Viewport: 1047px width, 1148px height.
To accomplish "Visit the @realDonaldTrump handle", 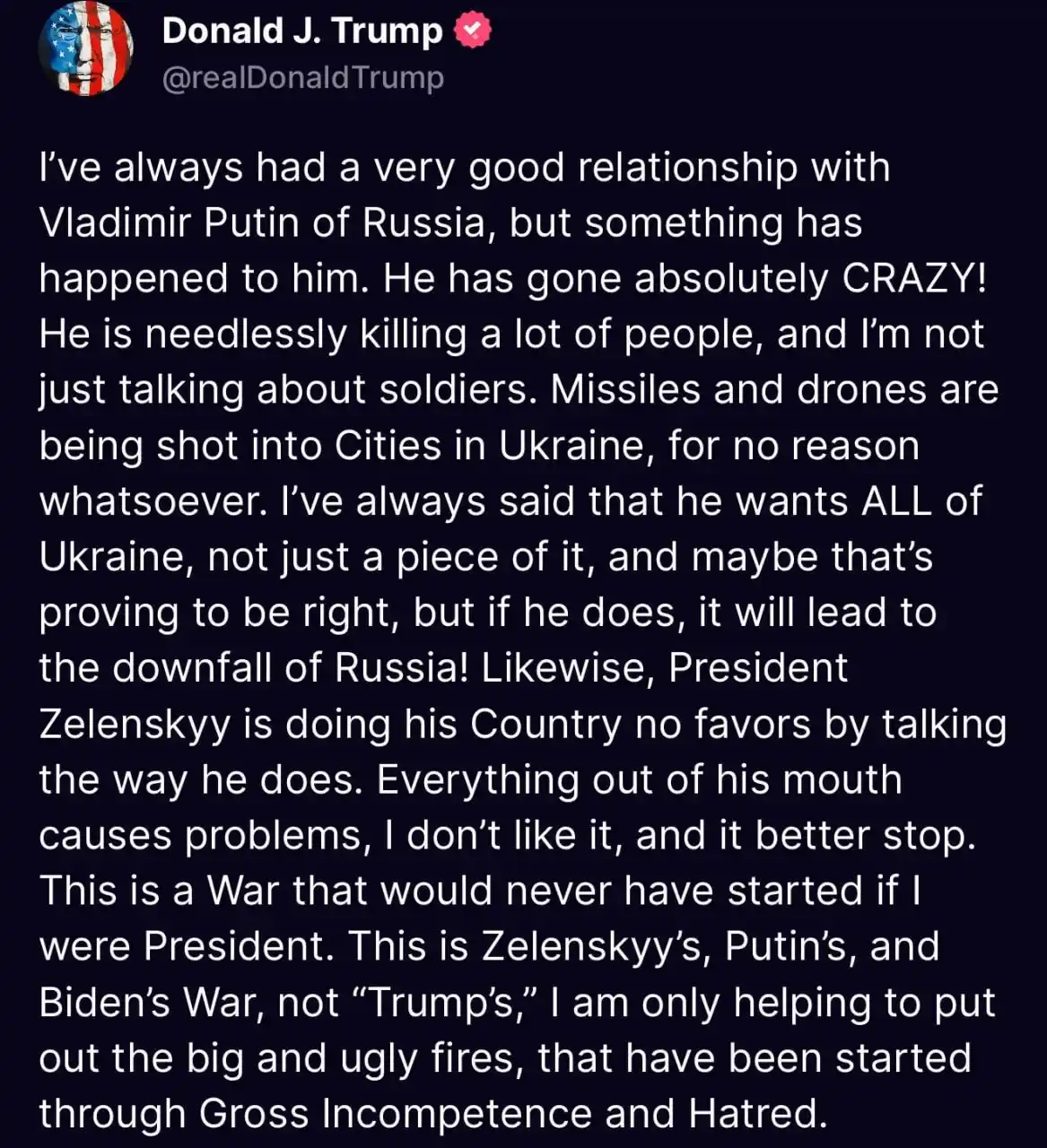I will pyautogui.click(x=303, y=78).
